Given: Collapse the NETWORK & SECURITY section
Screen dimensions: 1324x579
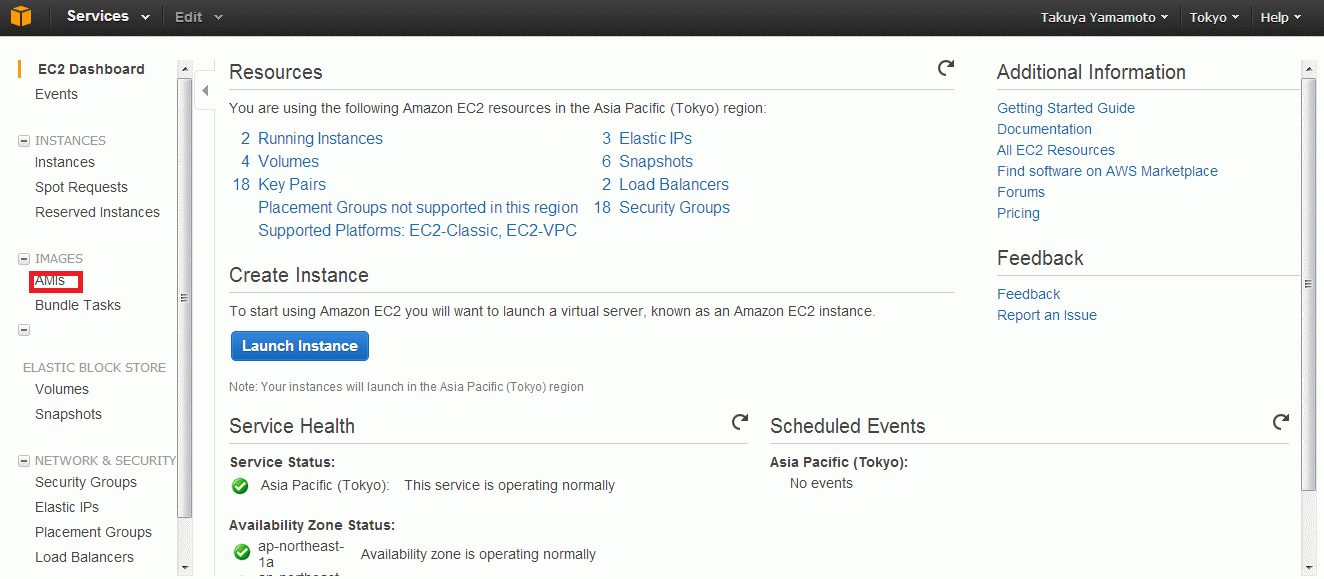Looking at the screenshot, I should click(24, 461).
